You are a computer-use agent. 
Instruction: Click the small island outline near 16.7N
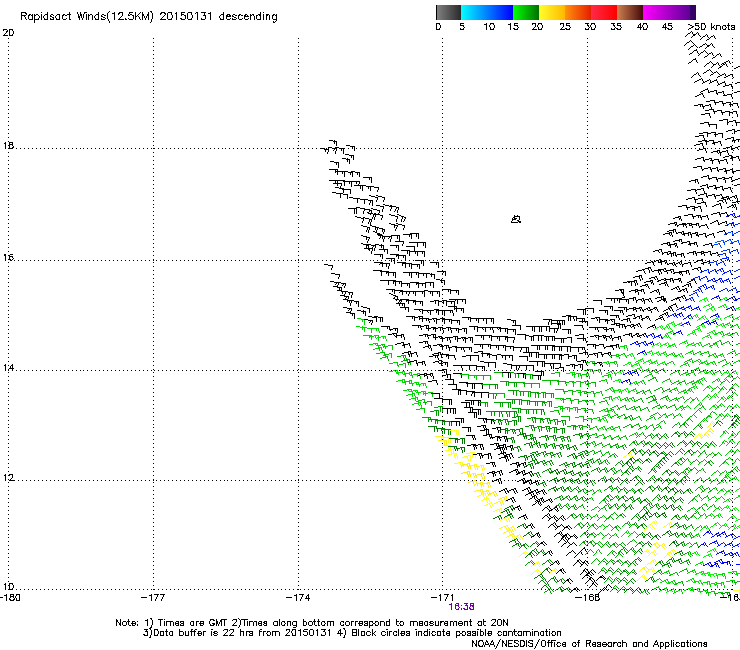point(516,219)
